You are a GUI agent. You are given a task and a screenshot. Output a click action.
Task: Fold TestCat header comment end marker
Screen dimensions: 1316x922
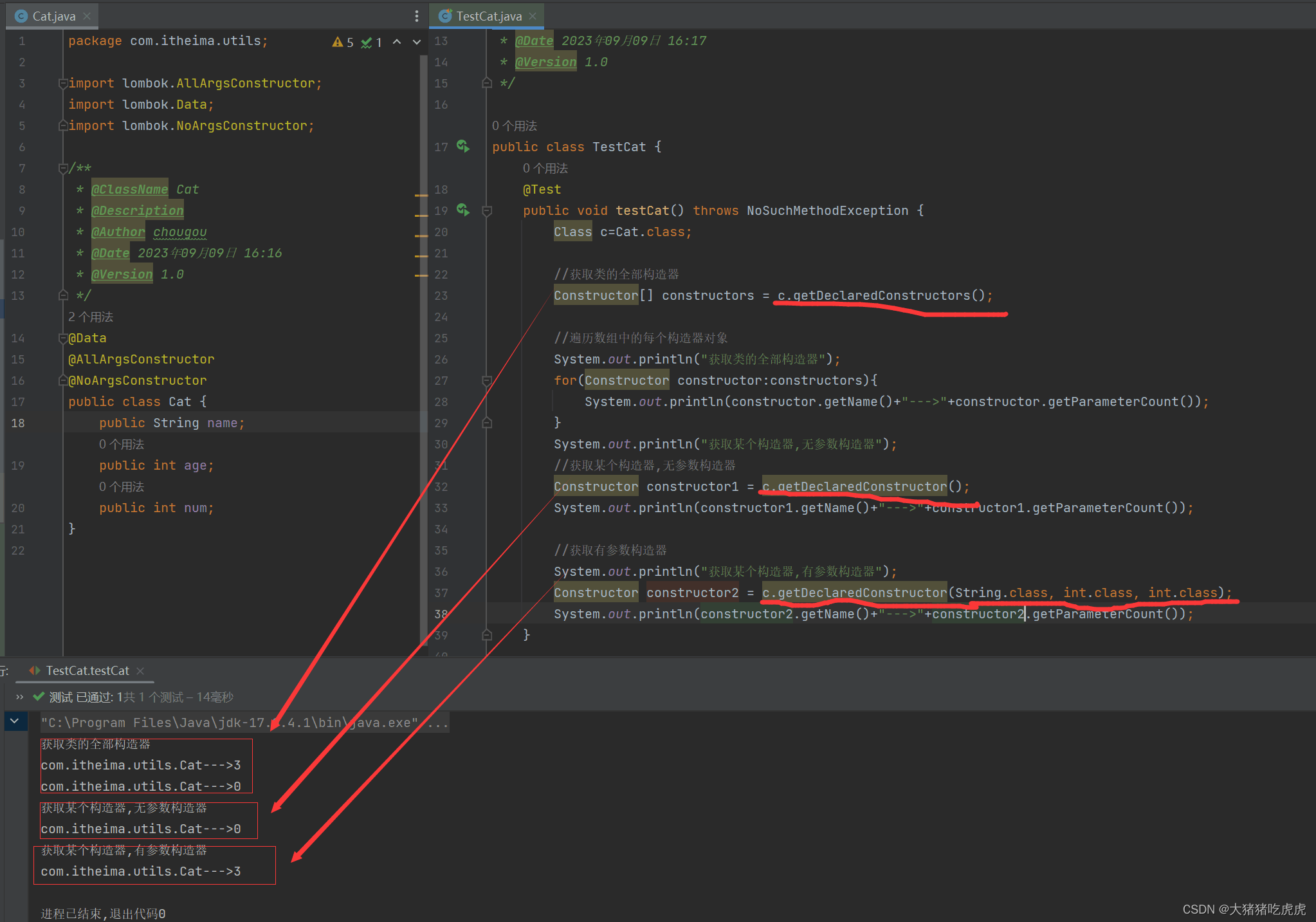click(x=487, y=83)
